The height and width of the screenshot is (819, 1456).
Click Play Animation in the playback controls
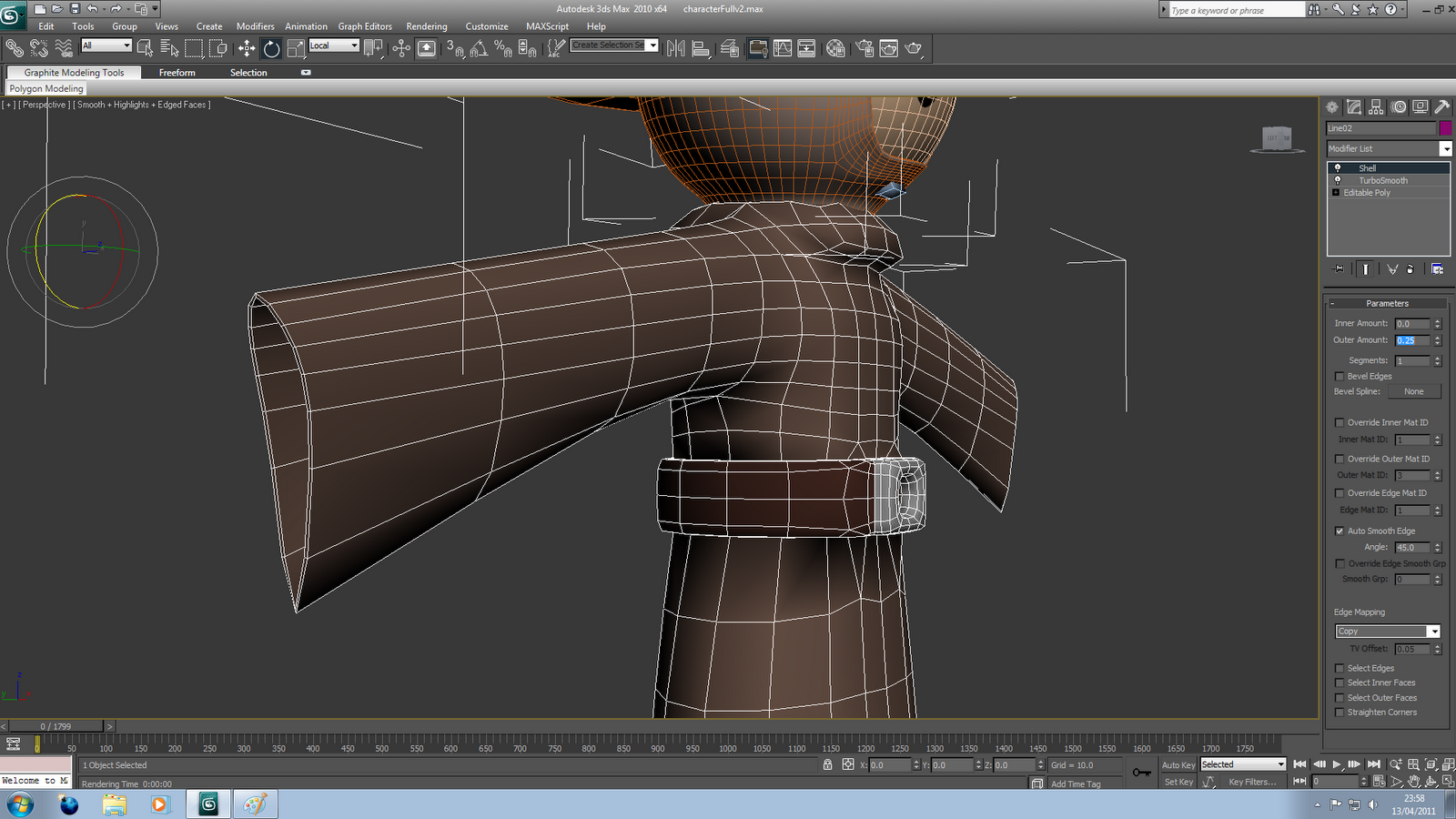[x=1335, y=764]
